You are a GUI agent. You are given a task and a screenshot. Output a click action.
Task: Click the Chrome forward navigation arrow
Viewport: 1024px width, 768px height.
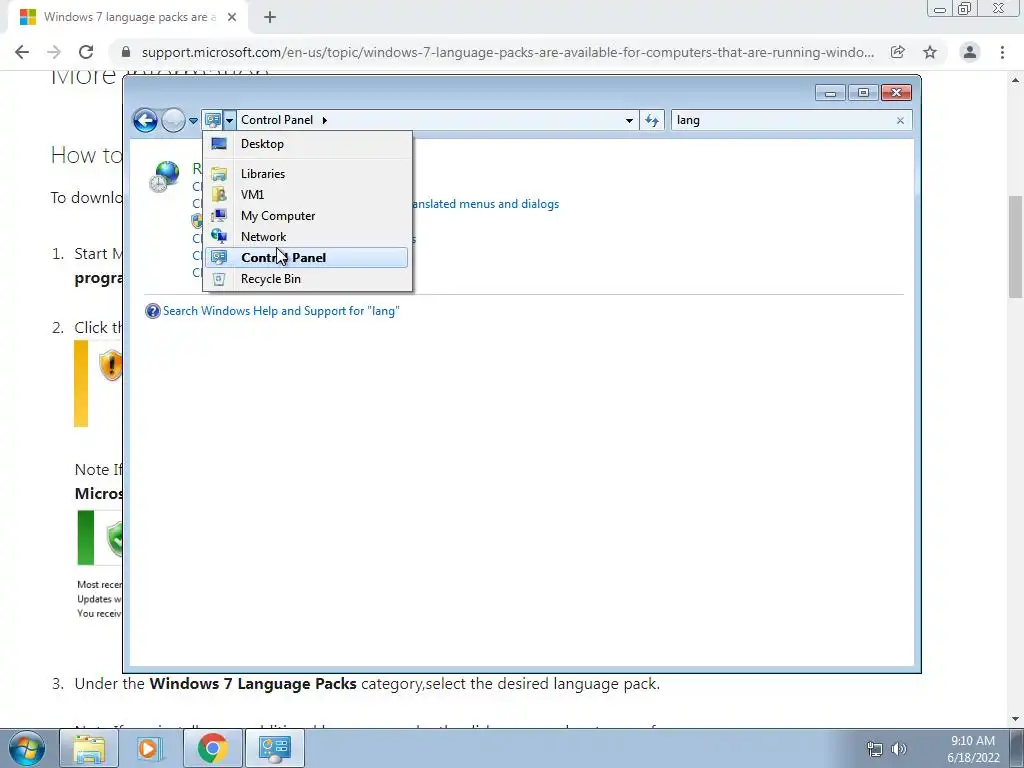54,52
